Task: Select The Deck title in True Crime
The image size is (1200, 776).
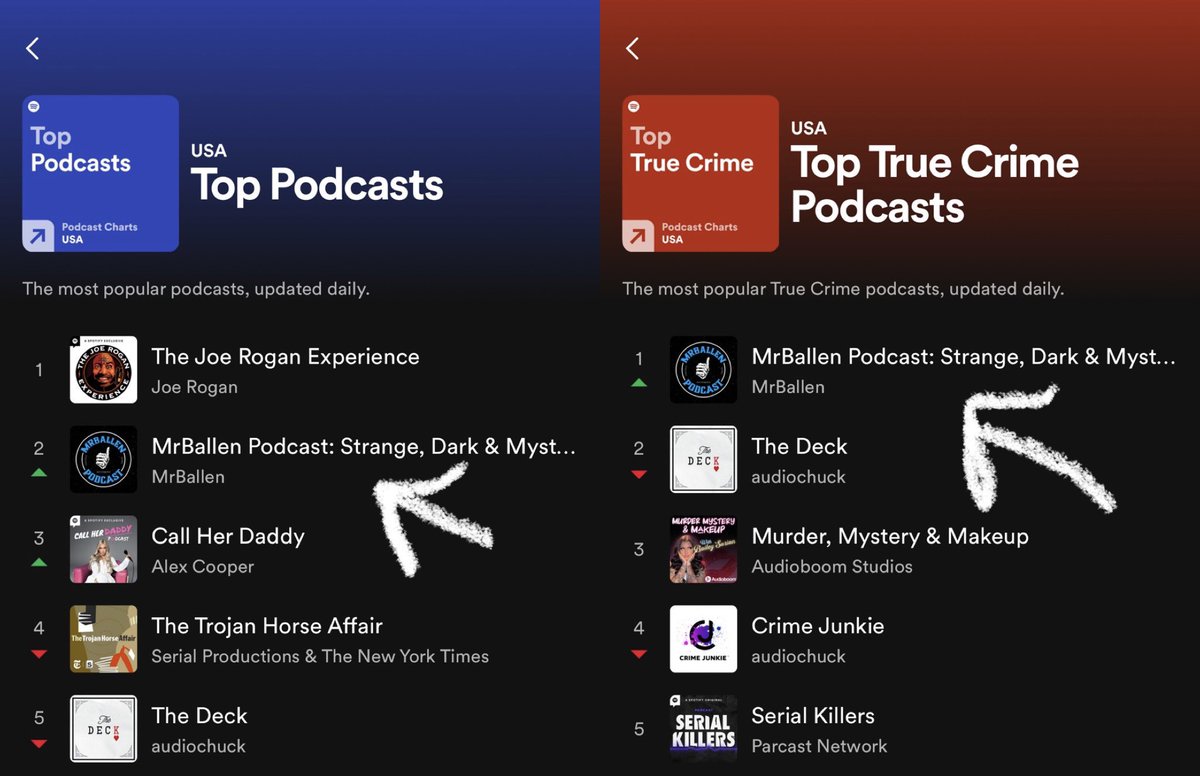Action: pos(799,446)
